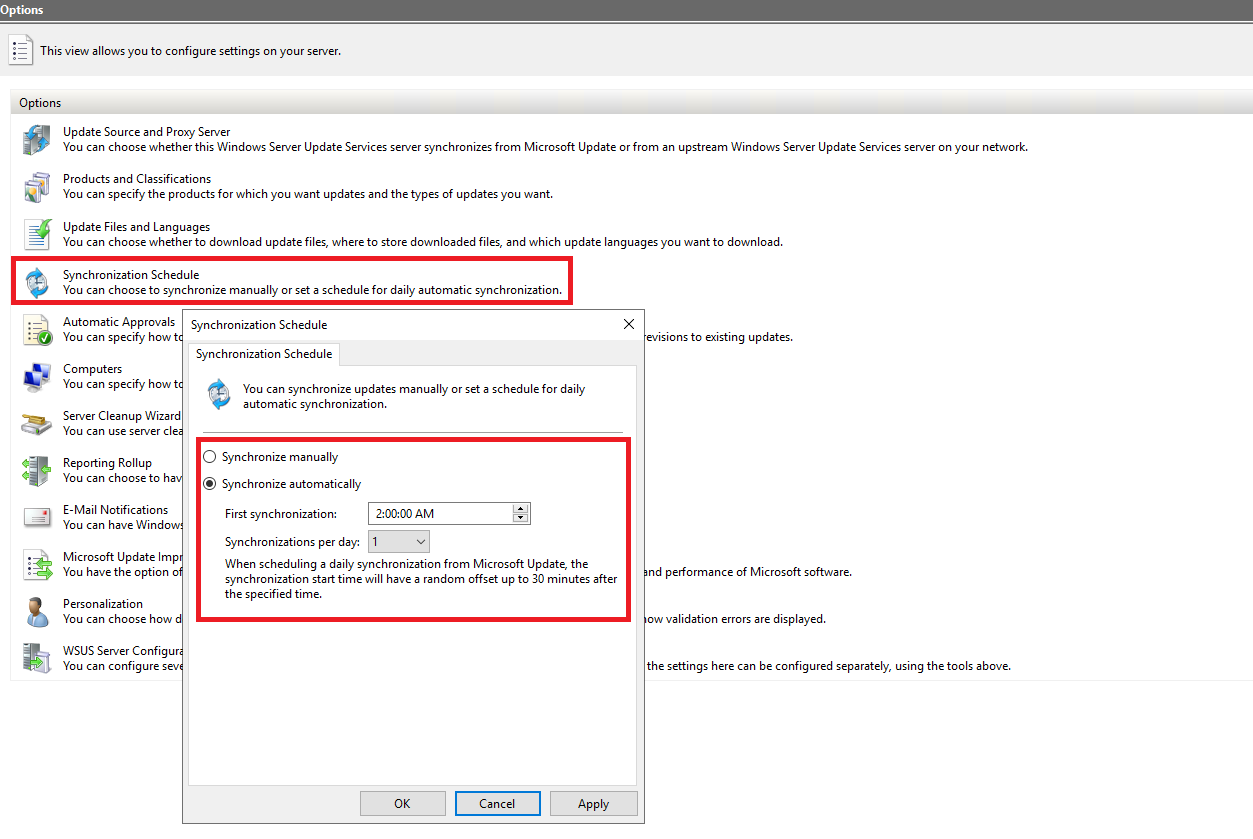Open the Reporting Rollup icon
The image size is (1253, 839).
[37, 470]
